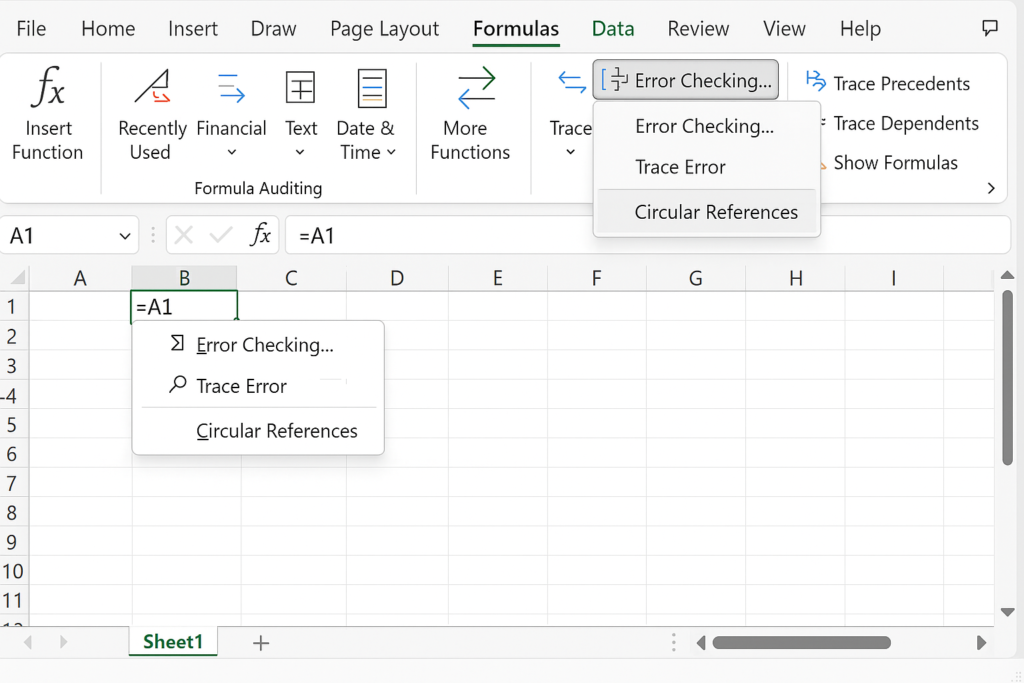Open the Recently Used functions icon
The width and height of the screenshot is (1024, 683).
[151, 88]
